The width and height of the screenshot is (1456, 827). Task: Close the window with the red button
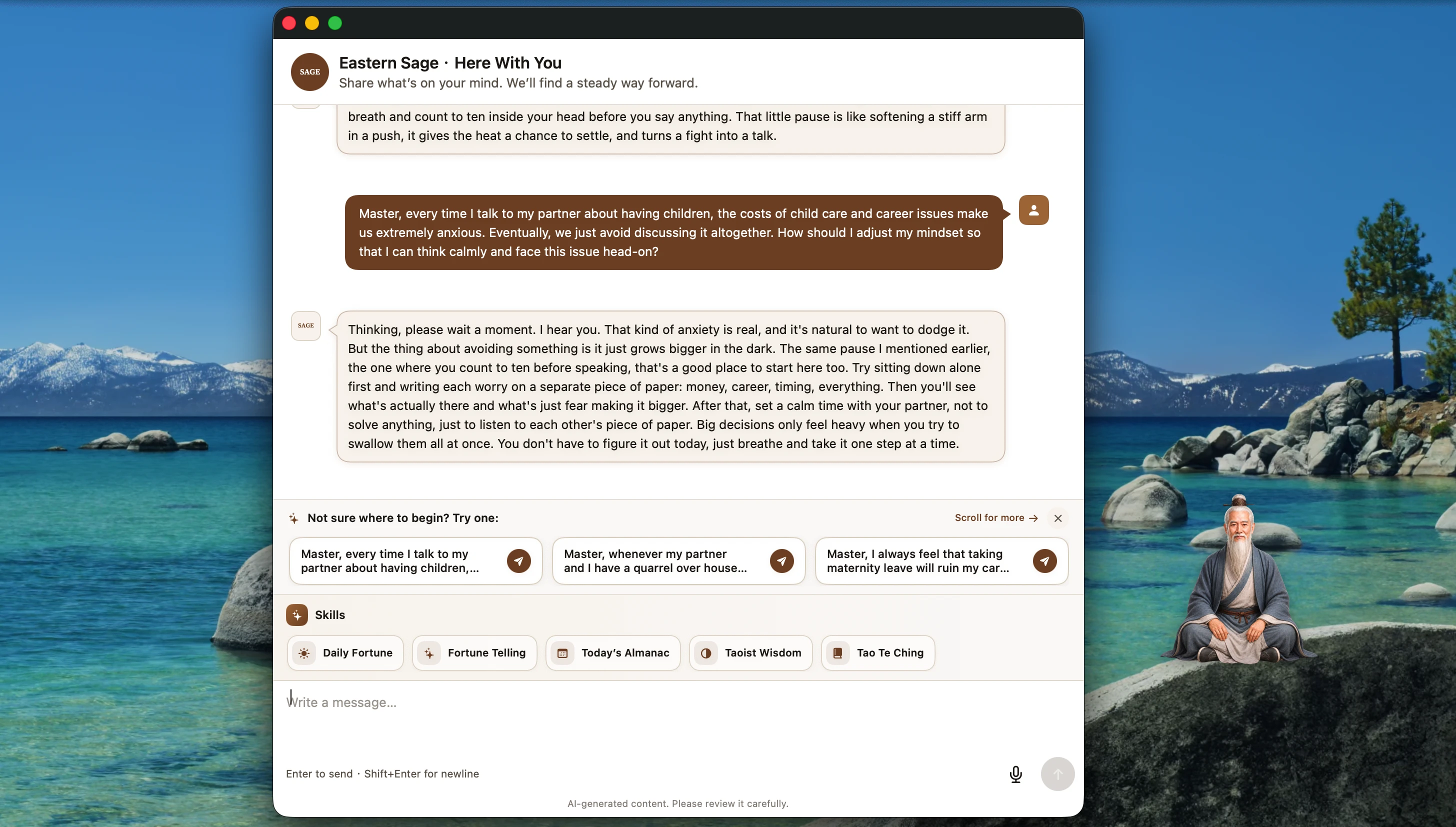(289, 22)
